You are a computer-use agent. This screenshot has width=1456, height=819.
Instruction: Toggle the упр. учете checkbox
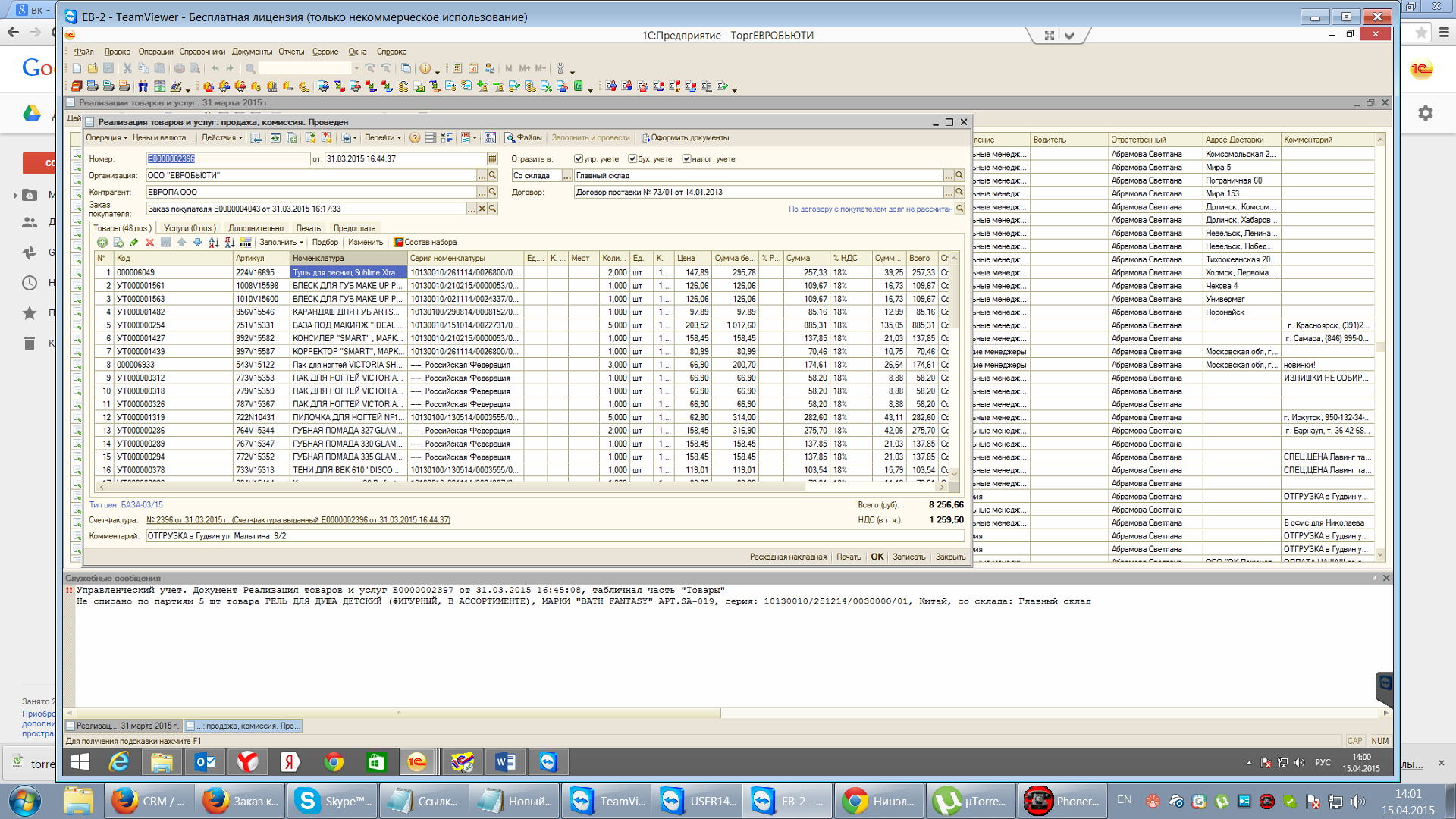(579, 159)
